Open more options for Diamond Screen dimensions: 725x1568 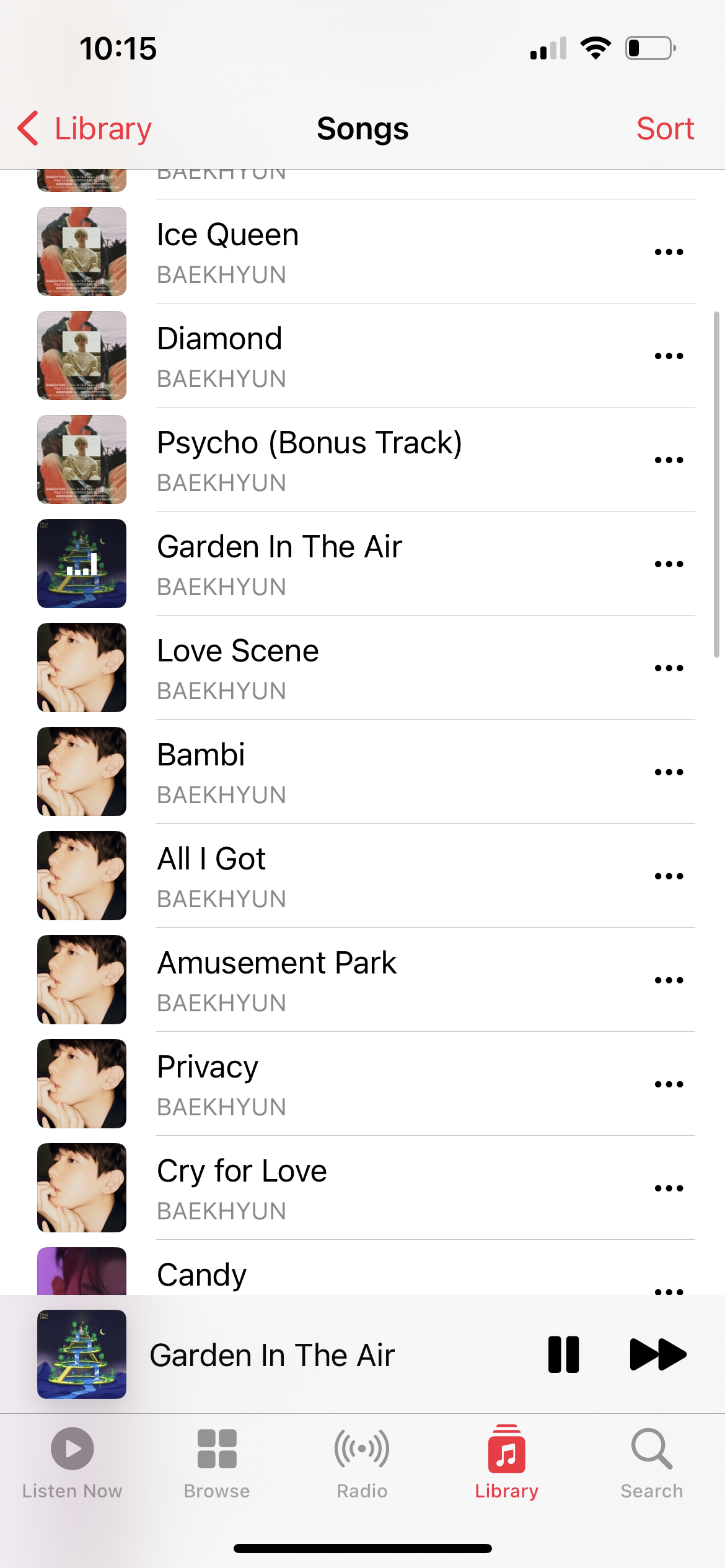(x=669, y=356)
